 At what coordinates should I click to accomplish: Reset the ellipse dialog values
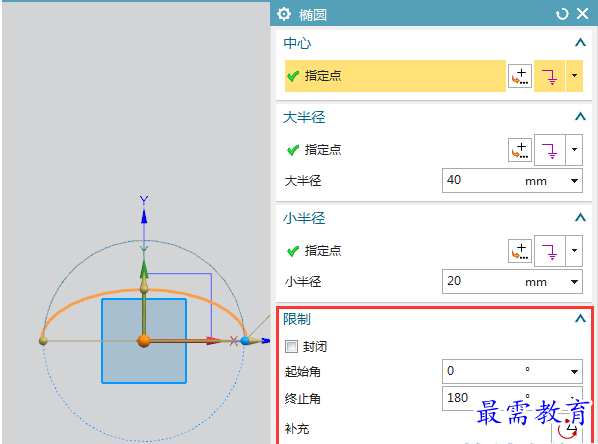coord(562,14)
